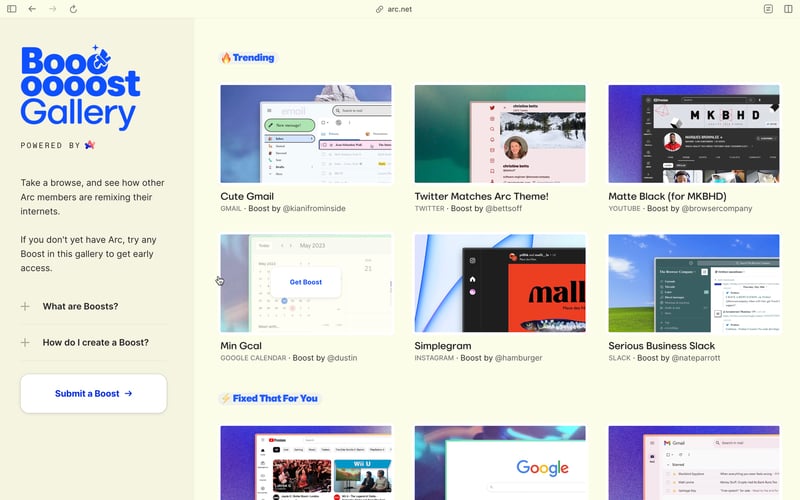The height and width of the screenshot is (500, 800).
Task: Open the Simplegram boost thumbnail
Action: [500, 283]
